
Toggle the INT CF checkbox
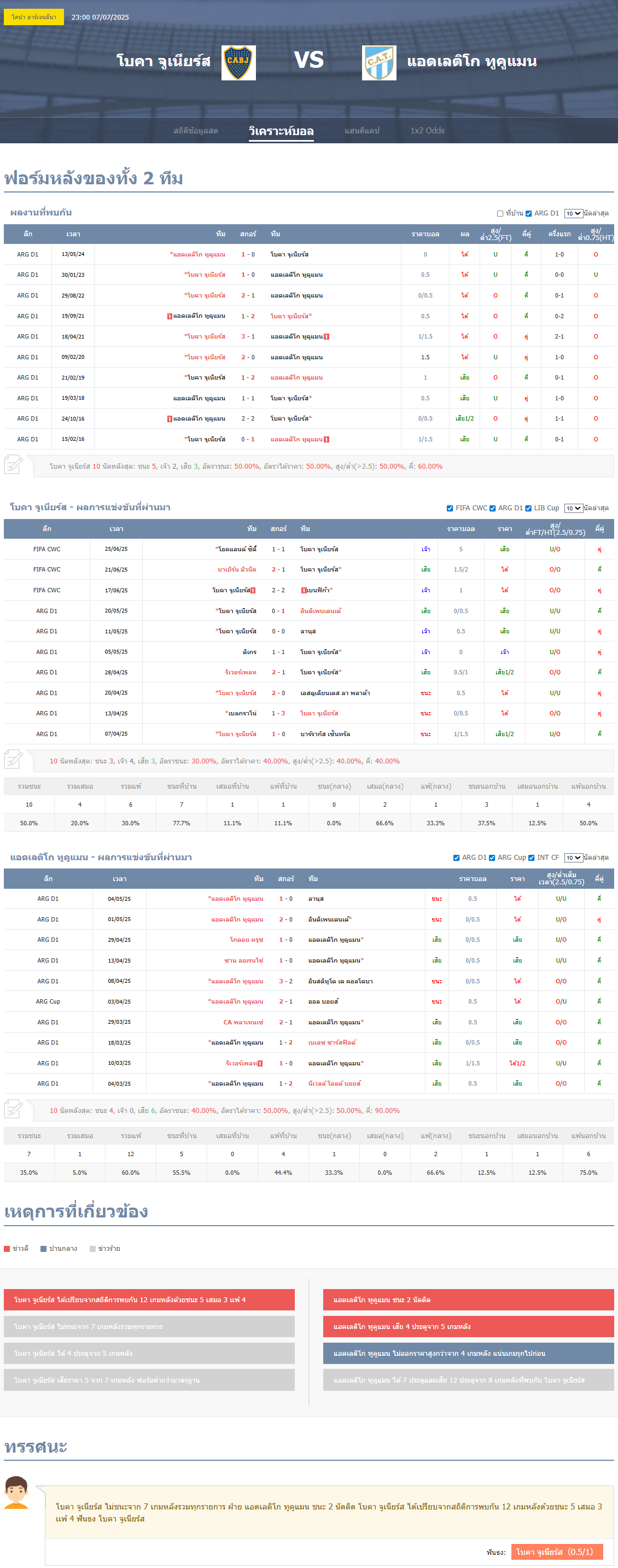532,858
